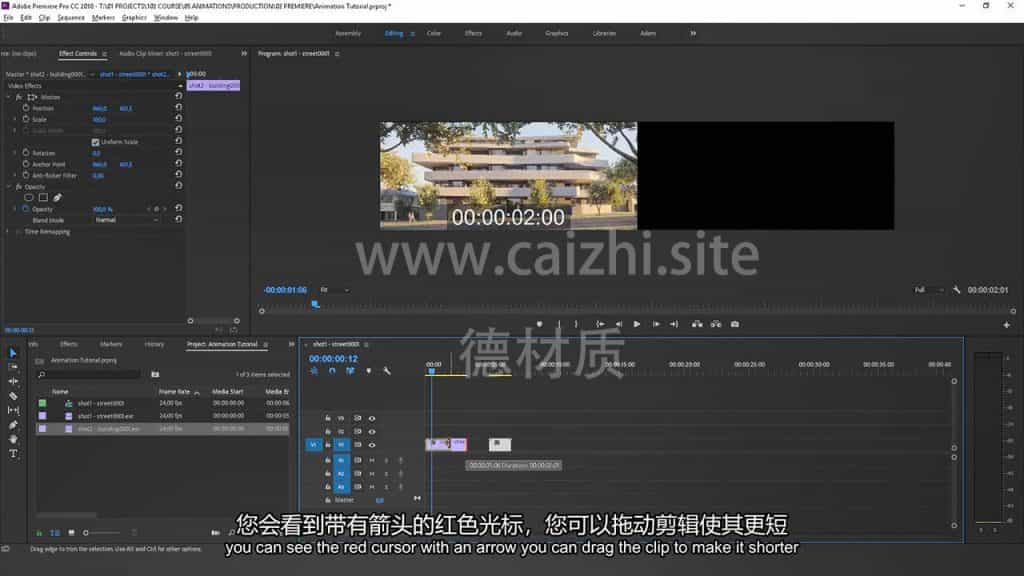Click Export Frame camera icon
Image resolution: width=1024 pixels, height=576 pixels.
click(735, 324)
